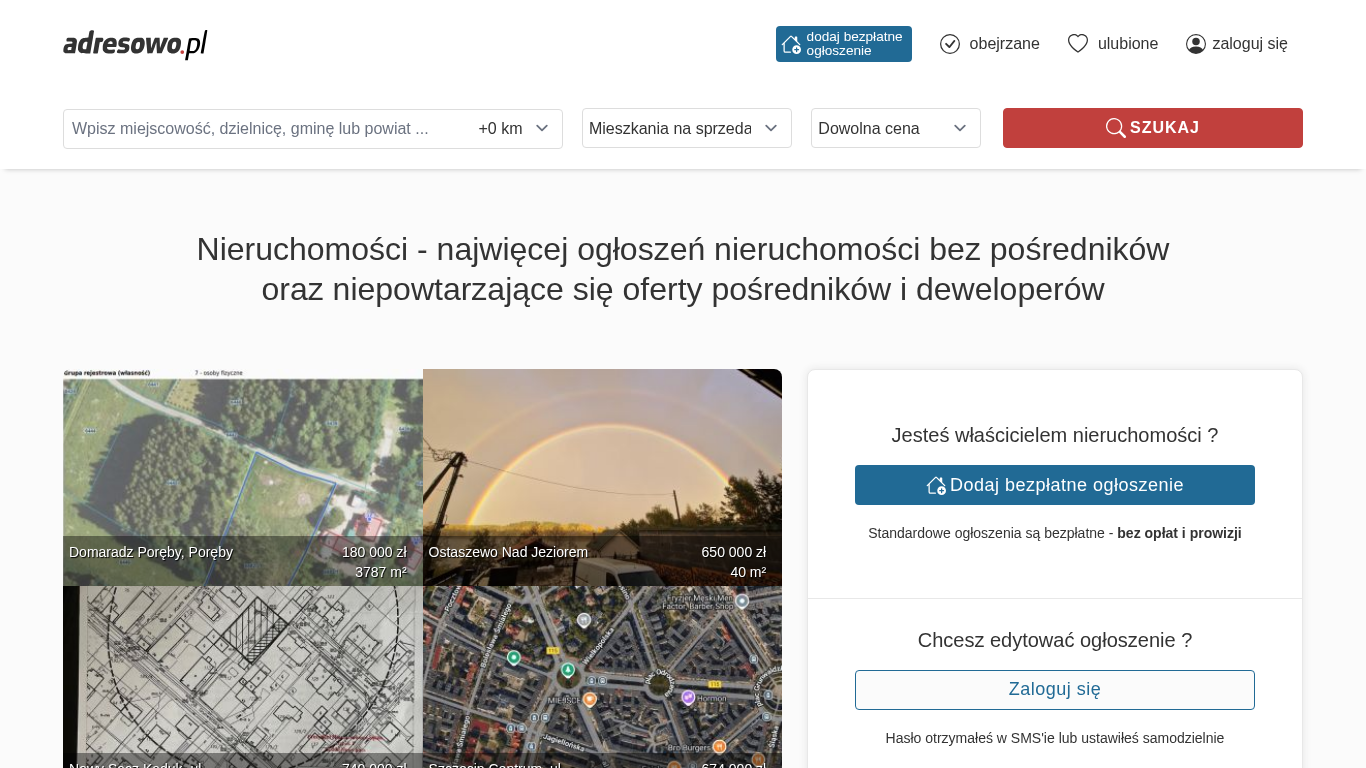Open the Domaradz Poręby listing thumbnail
Viewport: 1366px width, 768px height.
pyautogui.click(x=242, y=470)
